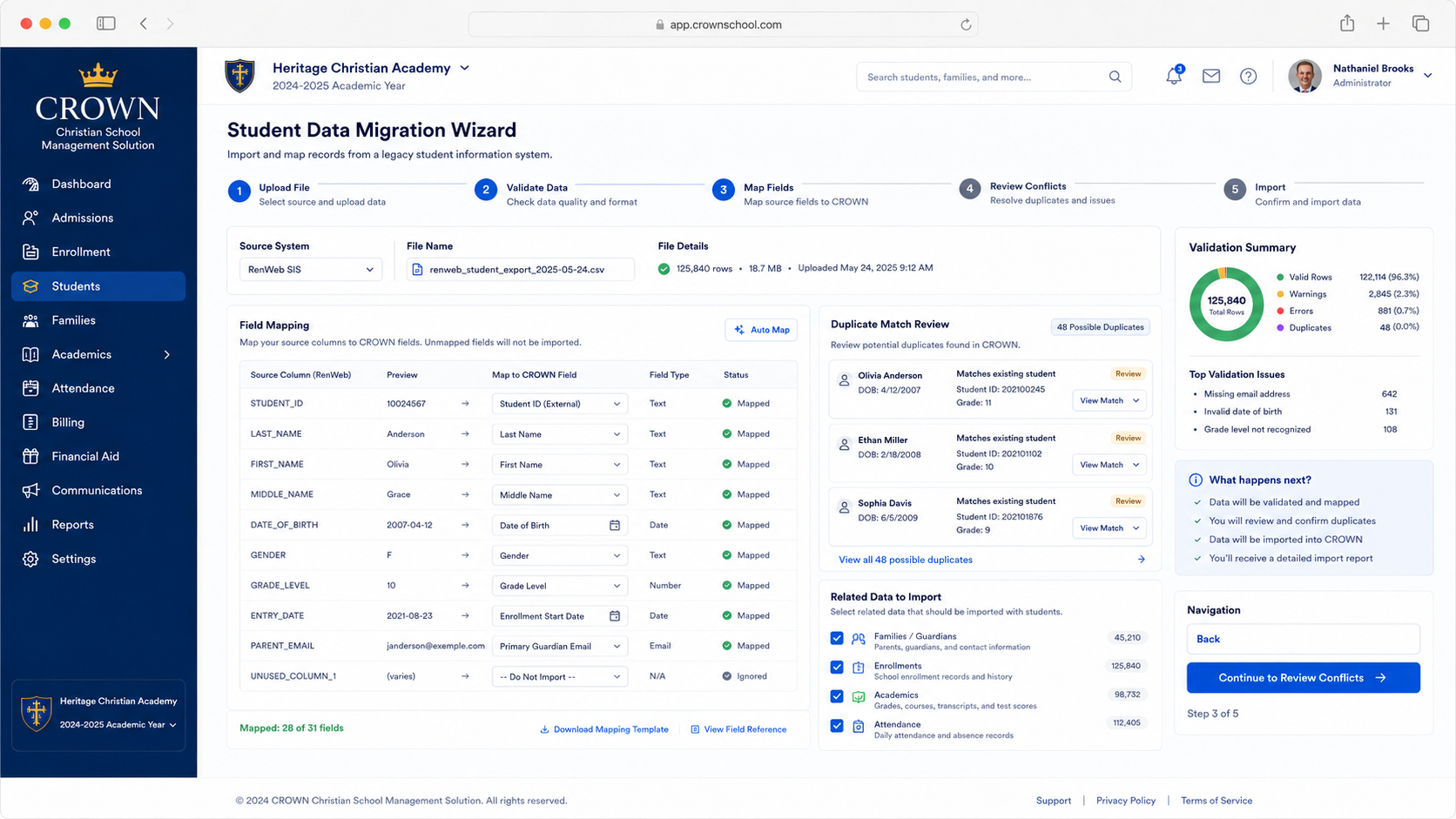This screenshot has width=1456, height=819.
Task: Open Communications in the sidebar
Action: pos(98,490)
